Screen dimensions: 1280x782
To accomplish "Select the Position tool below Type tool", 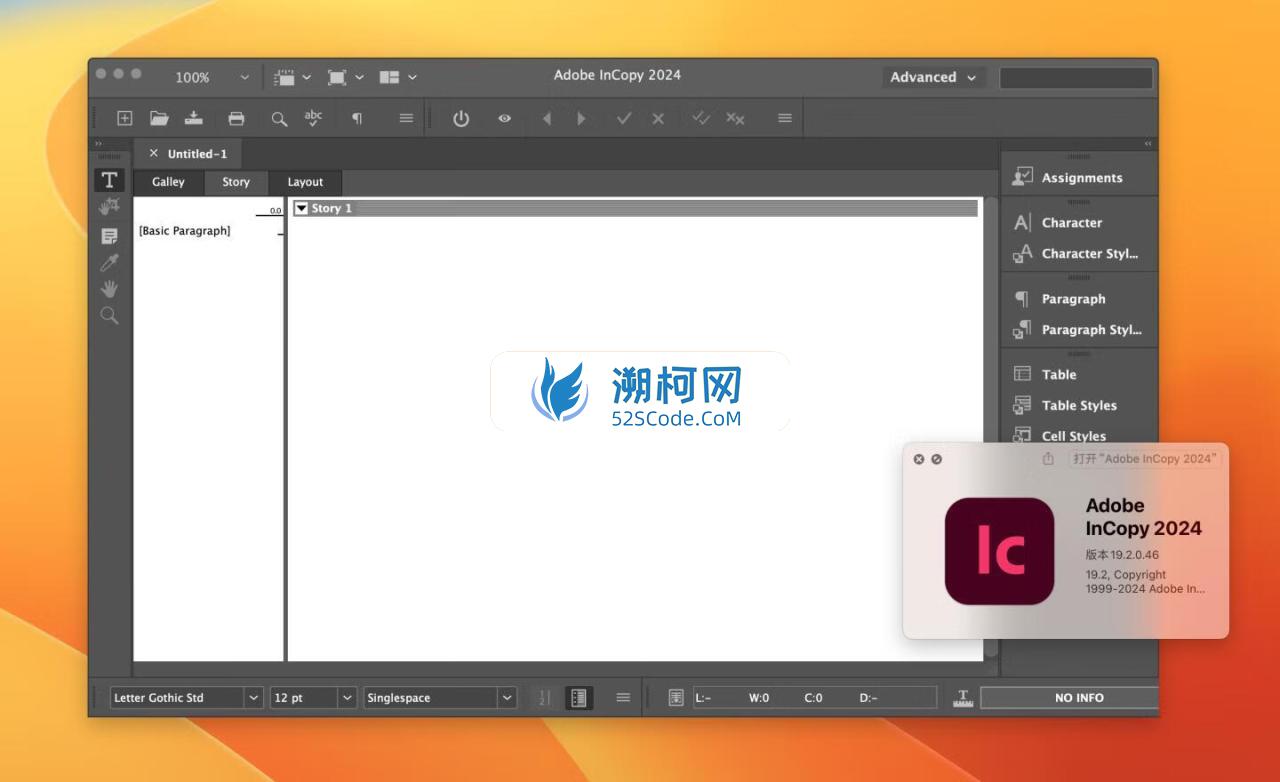I will coord(109,207).
